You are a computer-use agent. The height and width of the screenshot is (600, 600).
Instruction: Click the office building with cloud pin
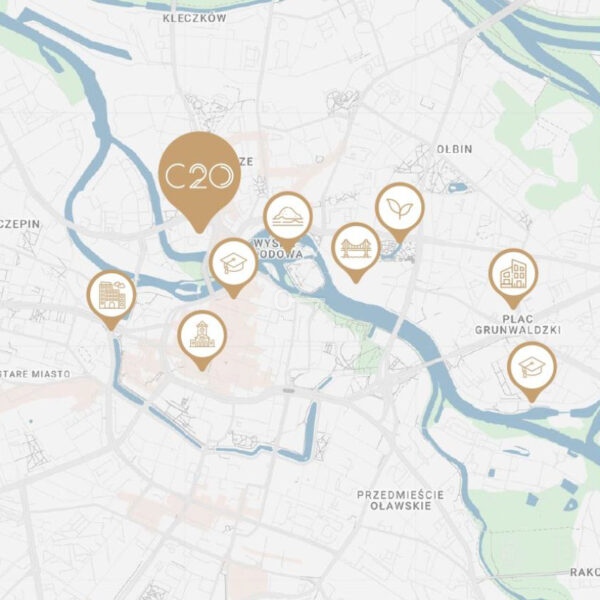111,298
